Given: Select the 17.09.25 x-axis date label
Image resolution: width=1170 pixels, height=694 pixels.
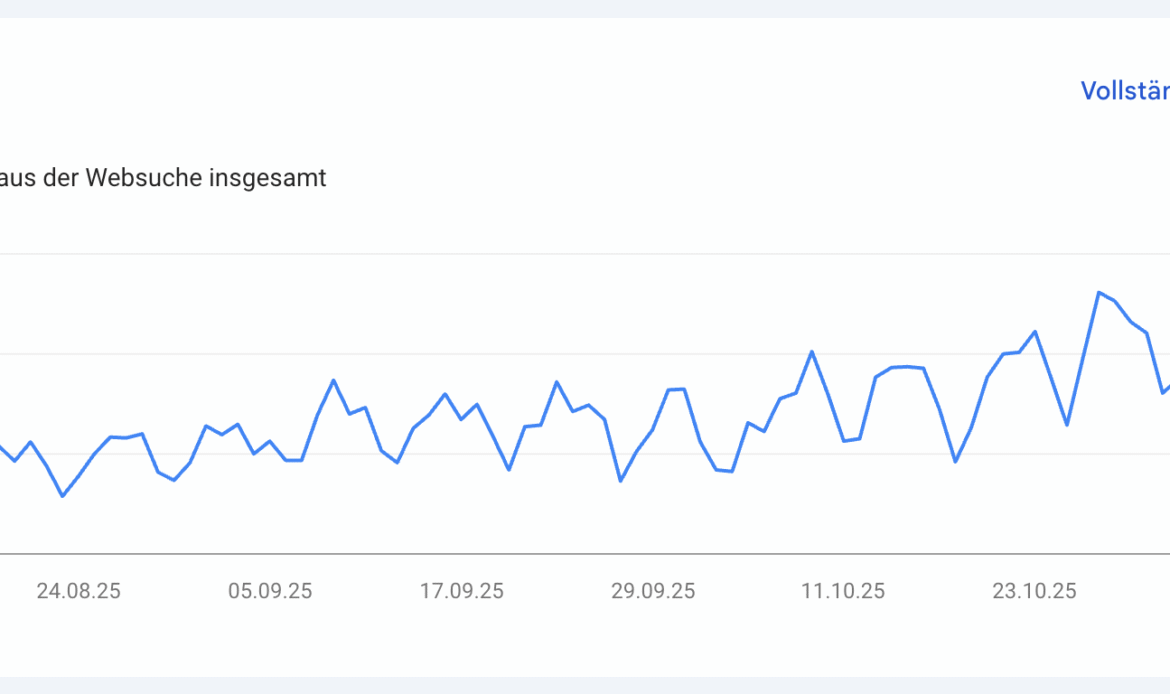Looking at the screenshot, I should click(461, 591).
